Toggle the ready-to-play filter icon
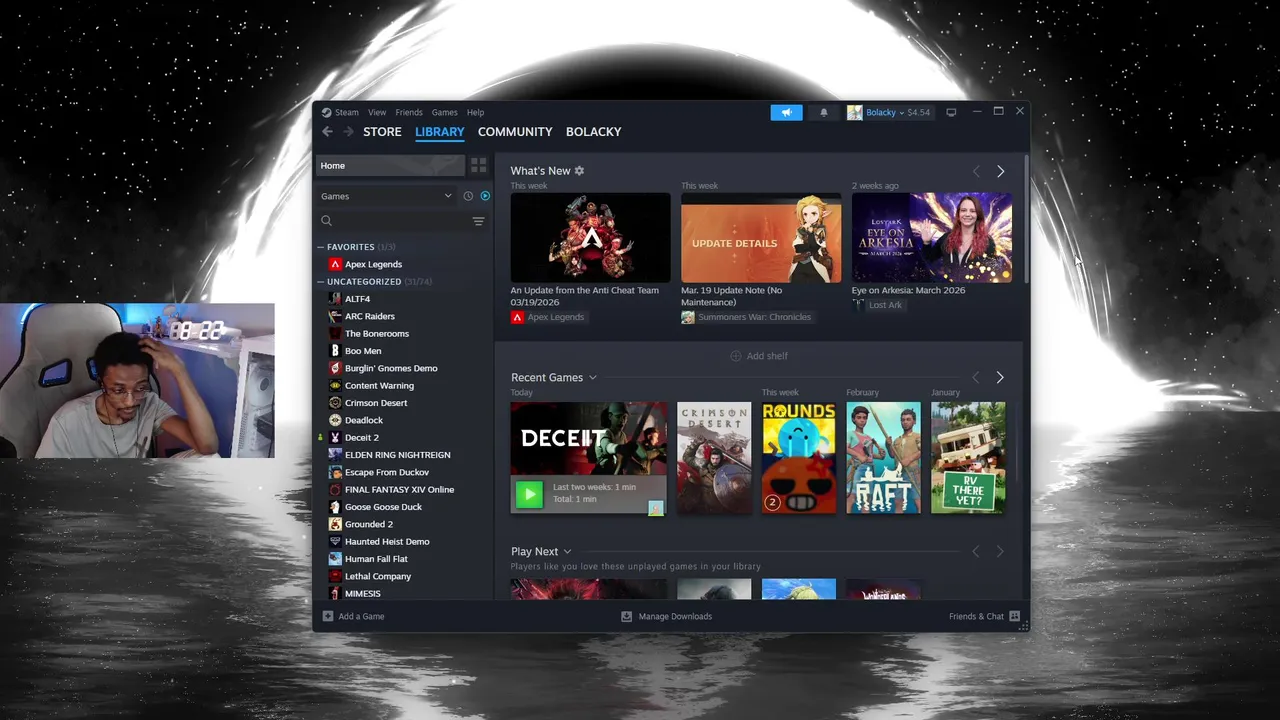Screen dimensions: 1280x720 point(485,196)
